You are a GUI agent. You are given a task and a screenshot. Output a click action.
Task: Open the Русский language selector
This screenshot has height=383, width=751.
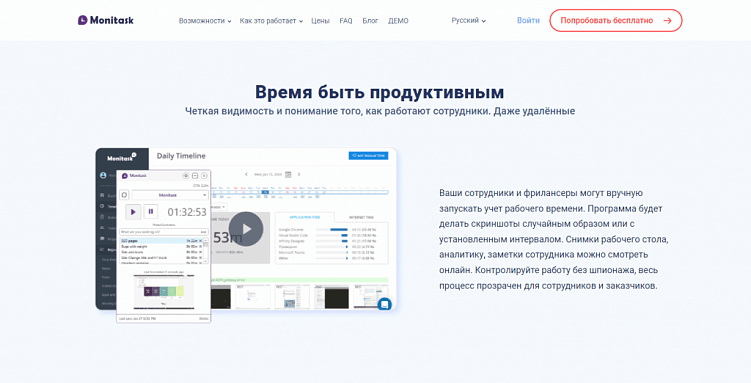468,21
